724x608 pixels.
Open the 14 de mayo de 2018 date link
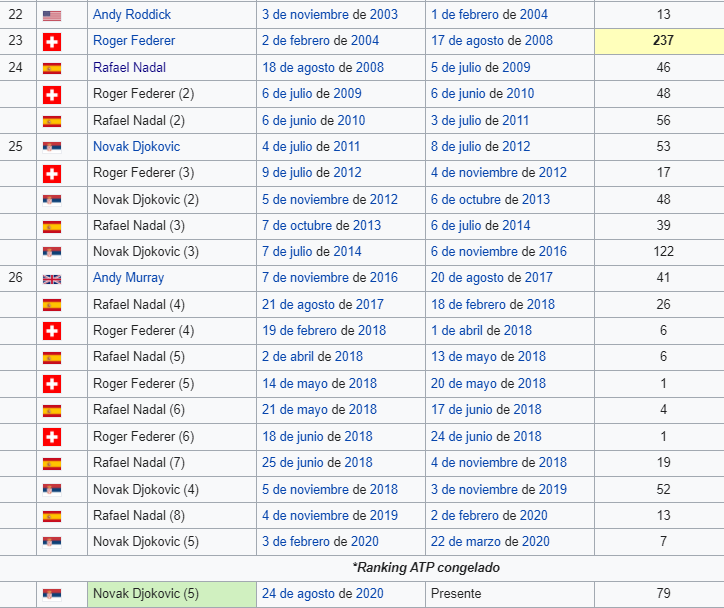(320, 384)
